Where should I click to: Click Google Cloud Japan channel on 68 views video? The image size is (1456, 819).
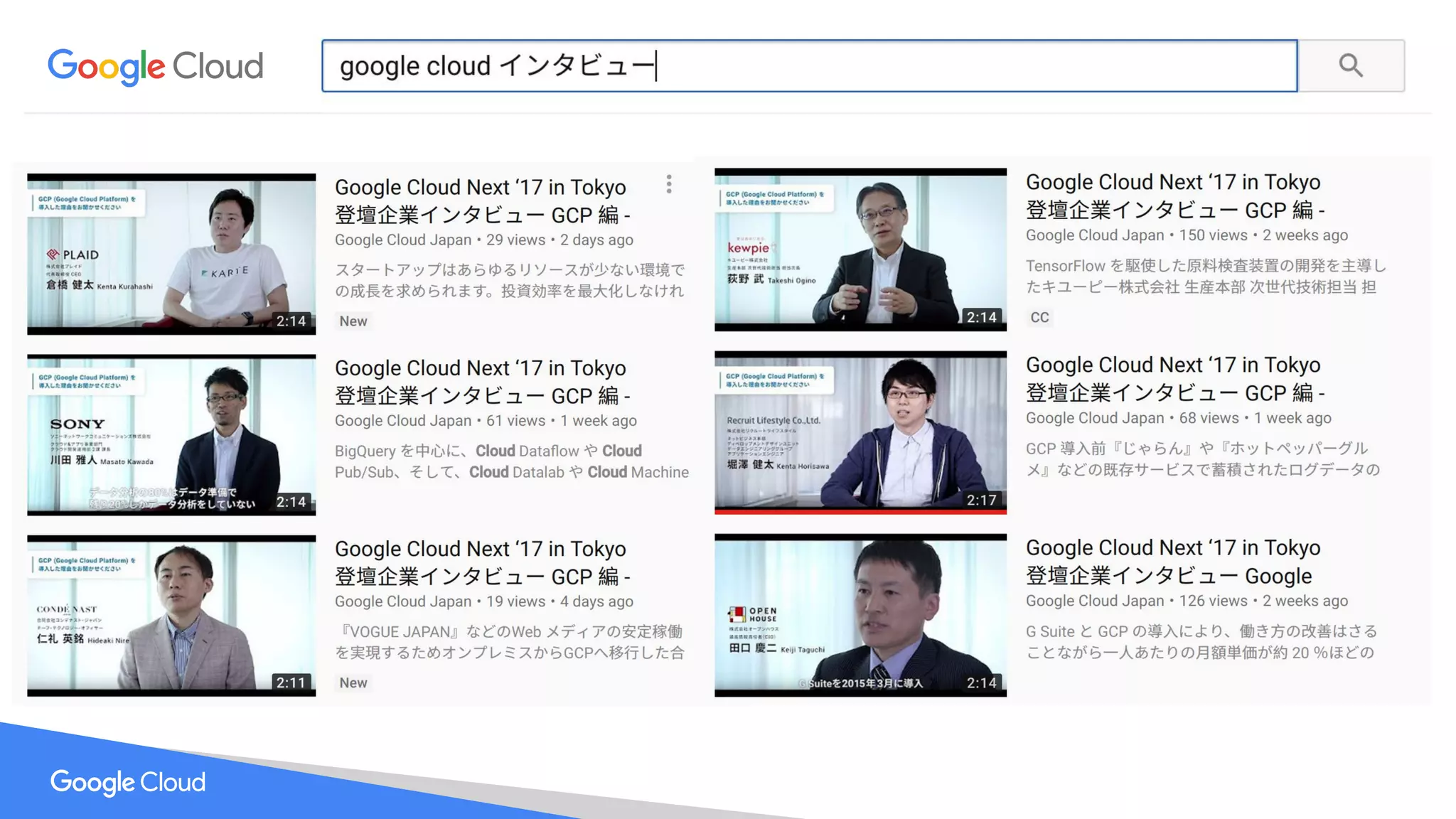click(x=1095, y=418)
